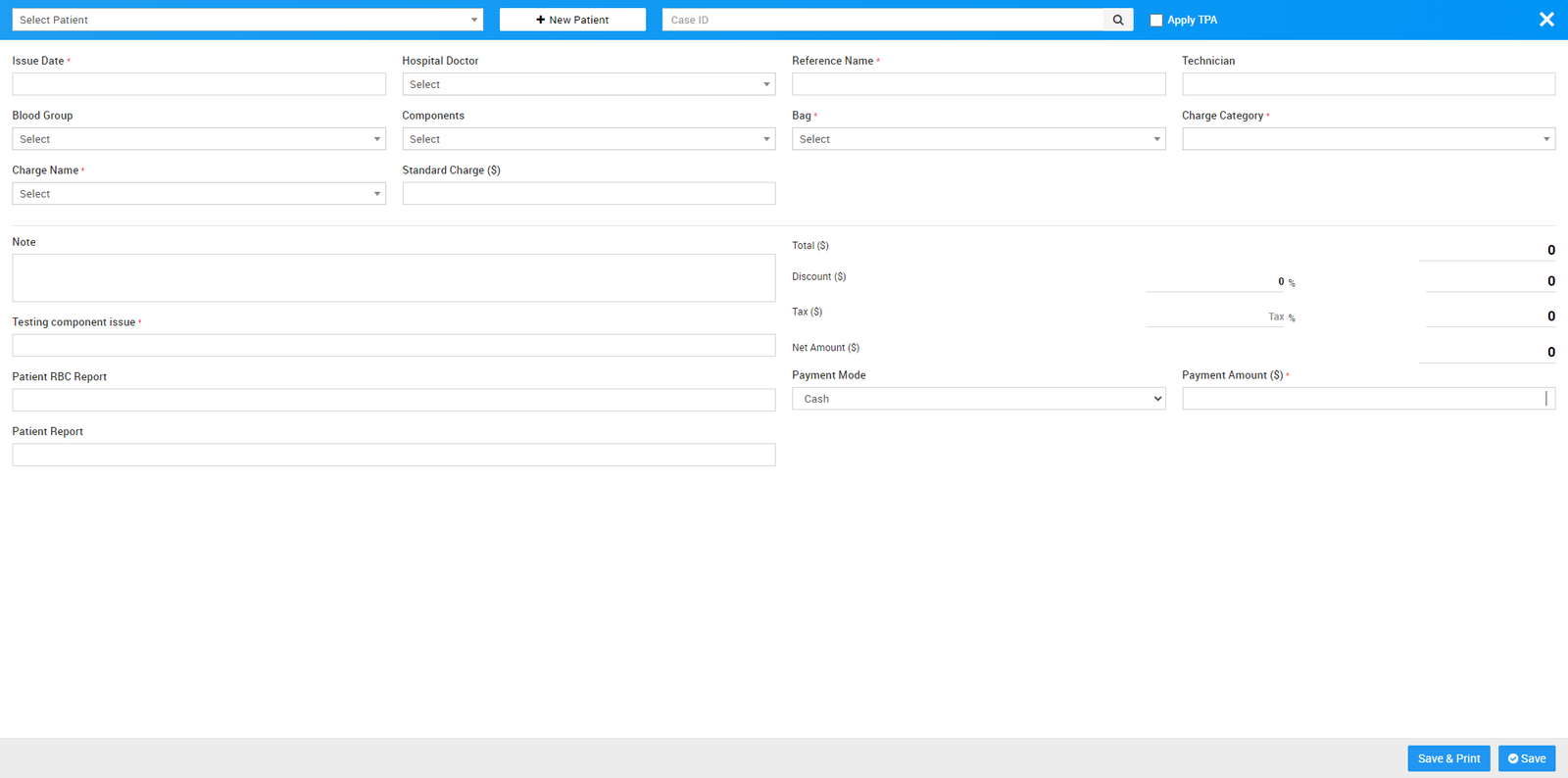Click the Save & Print button
The image size is (1568, 778).
[1448, 758]
